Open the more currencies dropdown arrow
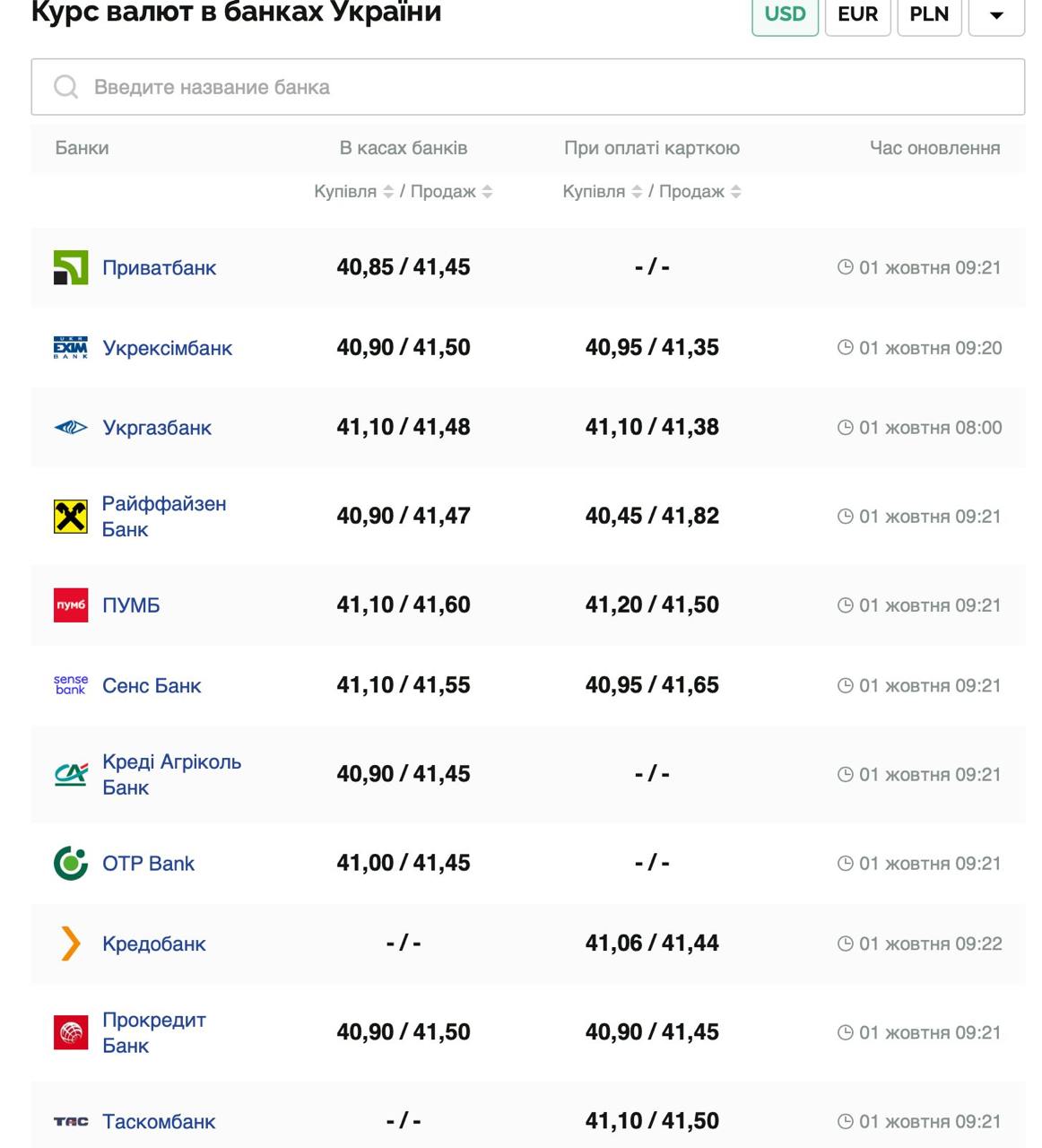The height and width of the screenshot is (1148, 1042). [x=996, y=15]
